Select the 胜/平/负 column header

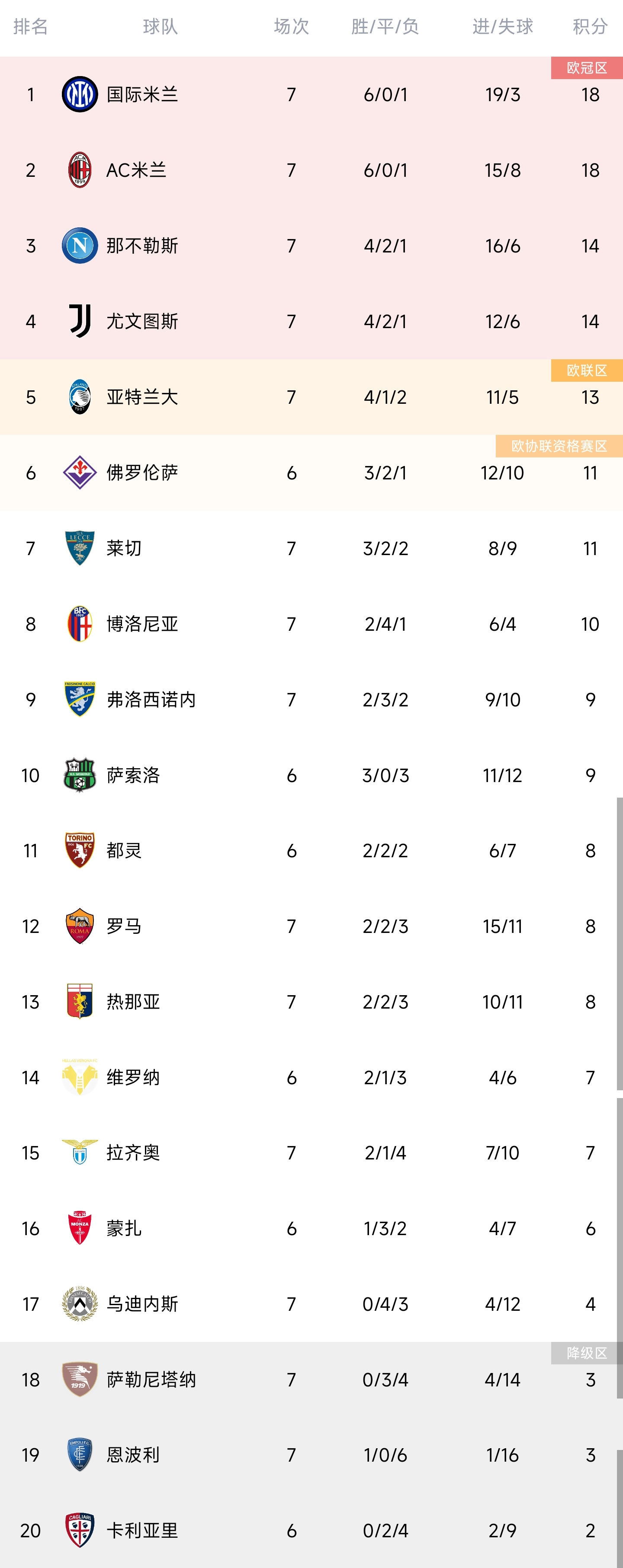pos(385,26)
